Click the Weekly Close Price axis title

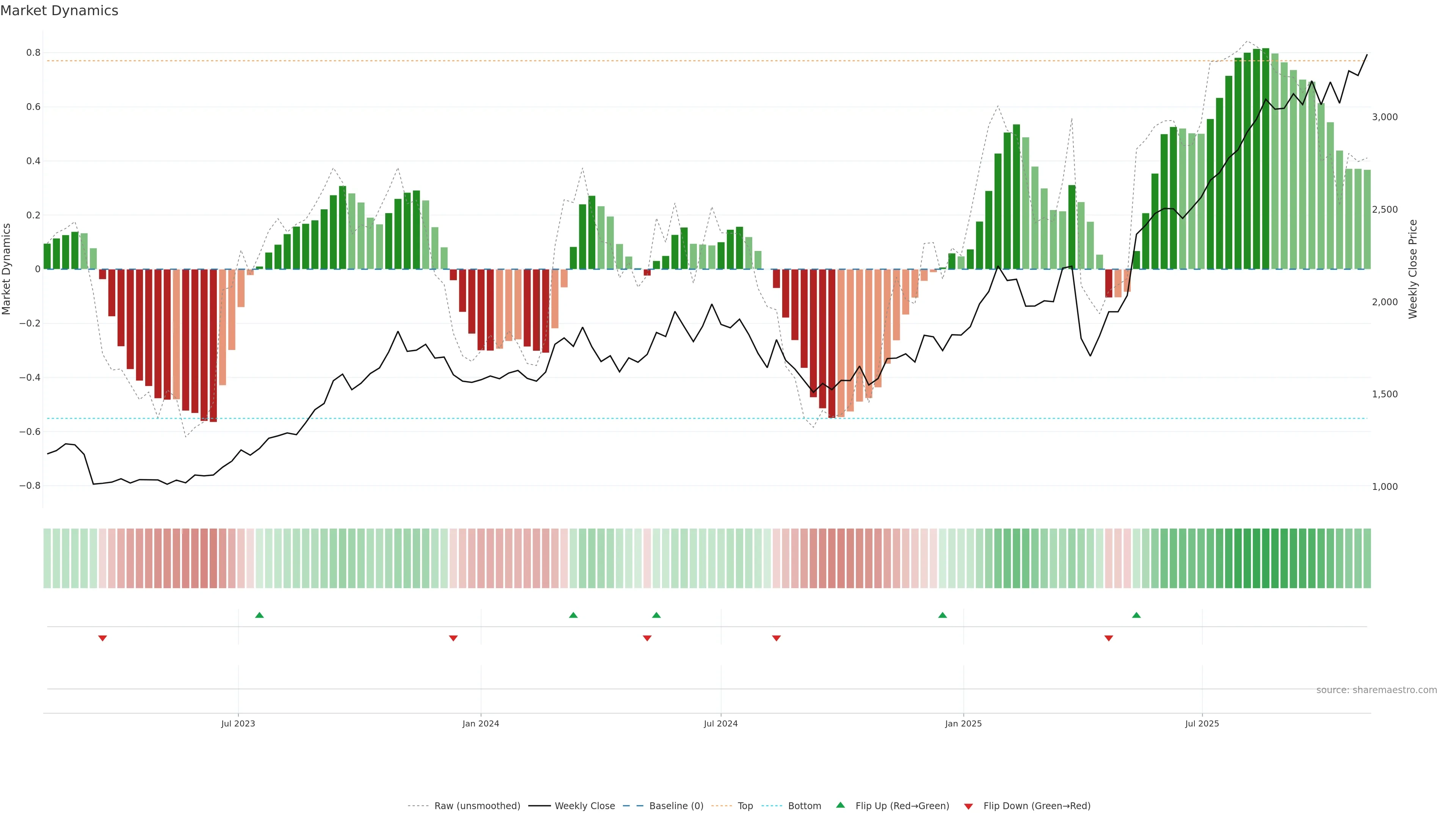[1412, 269]
